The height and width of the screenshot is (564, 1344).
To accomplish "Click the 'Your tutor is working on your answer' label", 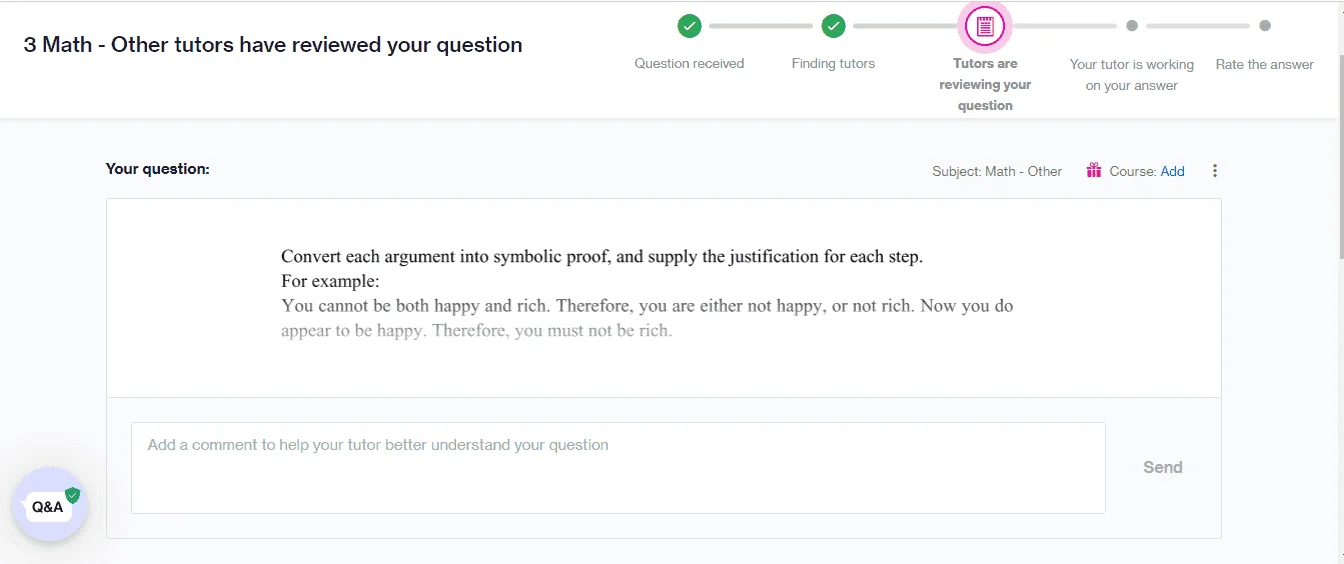I will (x=1131, y=75).
